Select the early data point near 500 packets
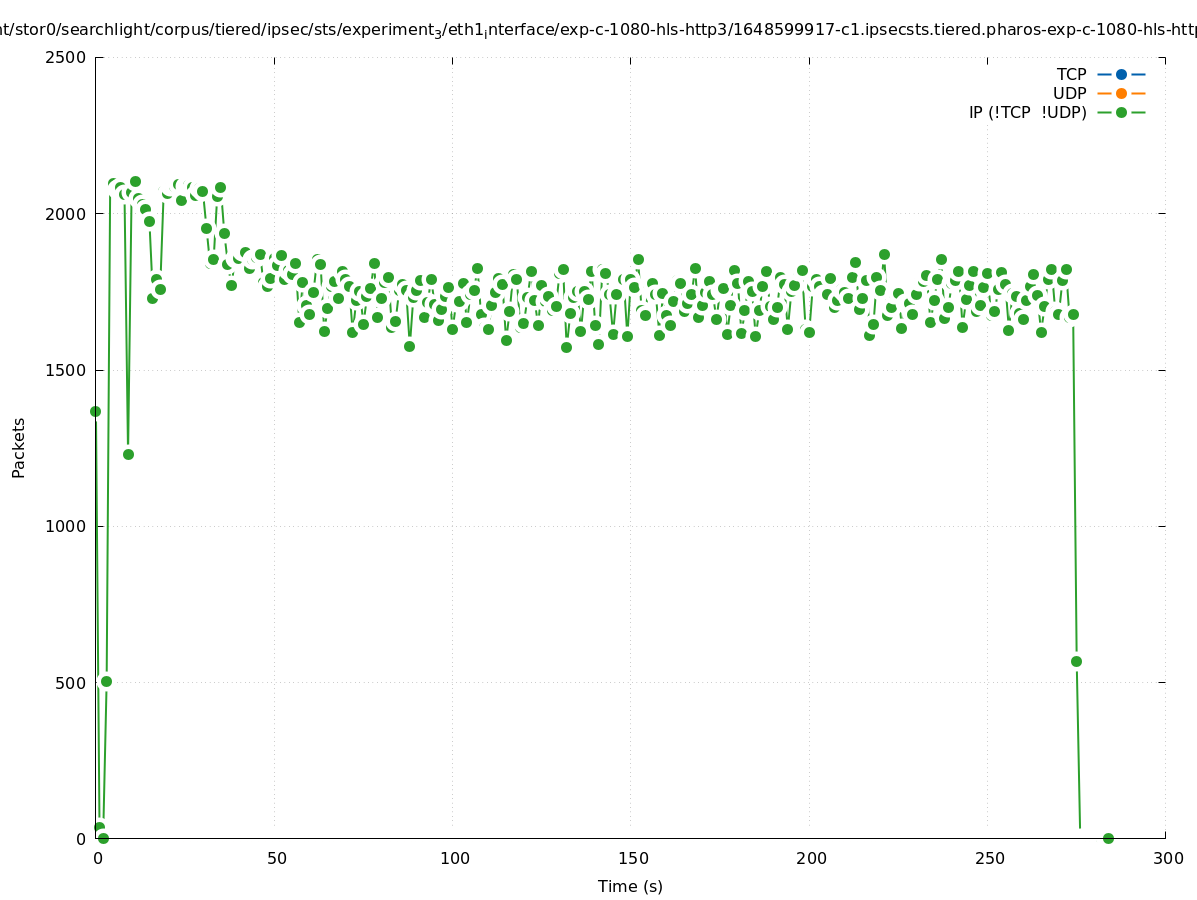Screen dimensions: 1197x900 (x=106, y=681)
